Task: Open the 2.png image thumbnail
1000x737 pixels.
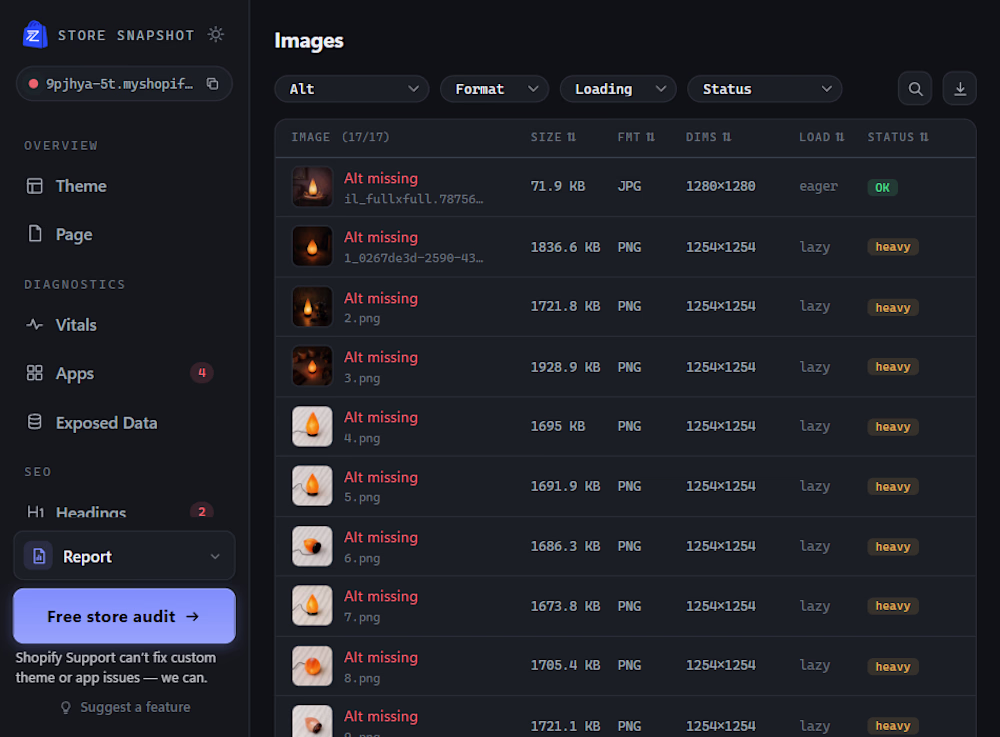Action: 312,306
